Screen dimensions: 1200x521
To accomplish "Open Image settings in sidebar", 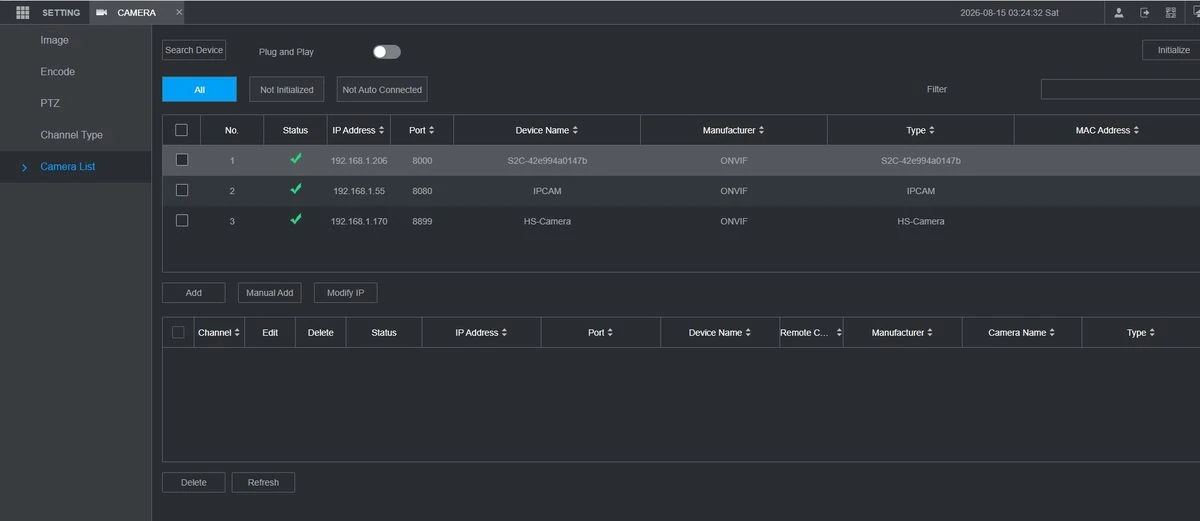I will pyautogui.click(x=55, y=40).
